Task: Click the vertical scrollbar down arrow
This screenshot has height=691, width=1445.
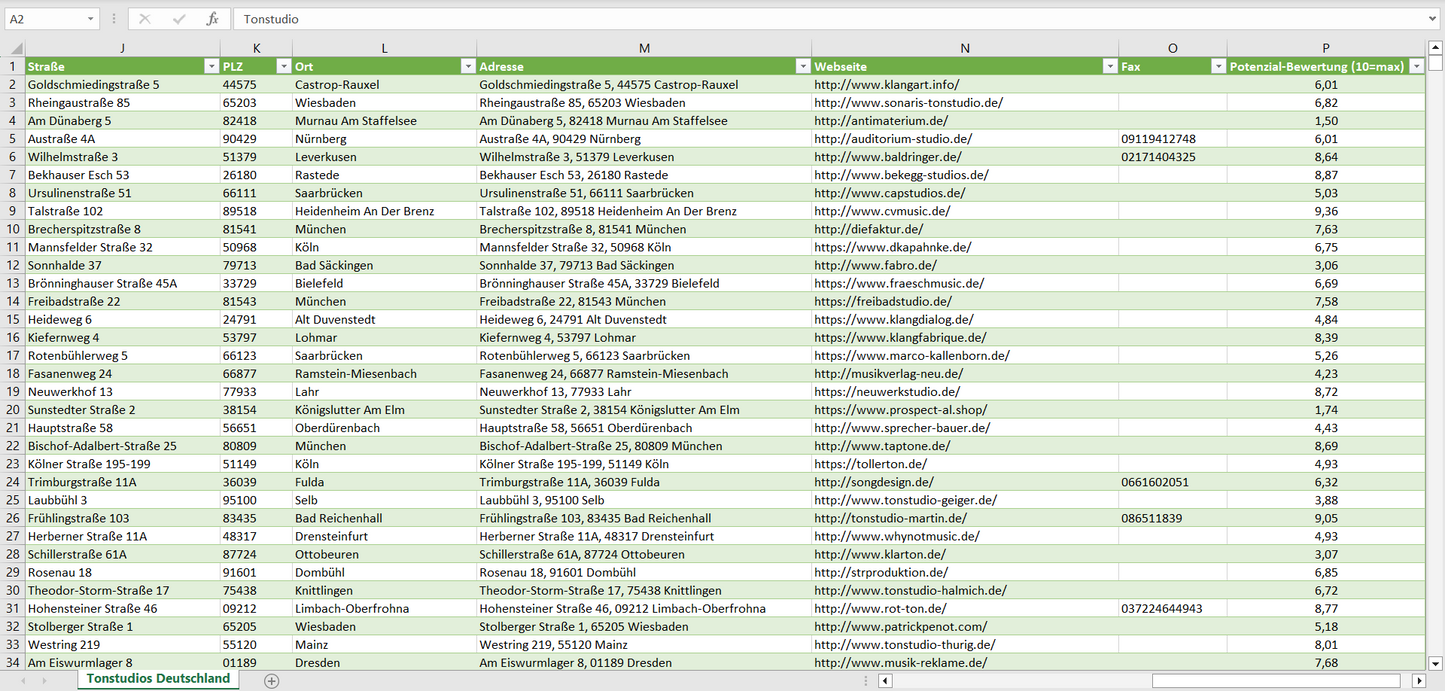Action: tap(1436, 662)
